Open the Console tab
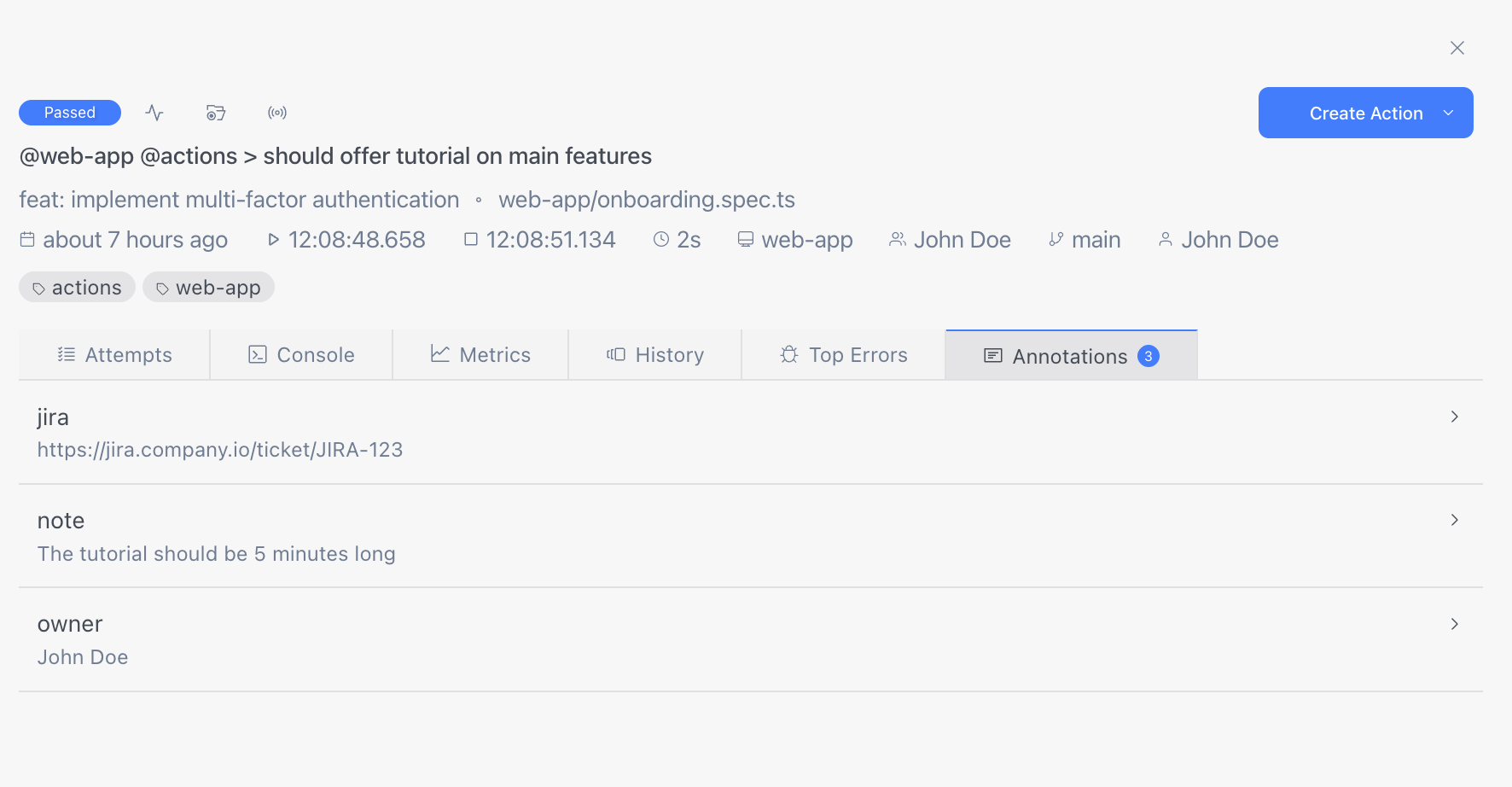The height and width of the screenshot is (787, 1512). [301, 355]
